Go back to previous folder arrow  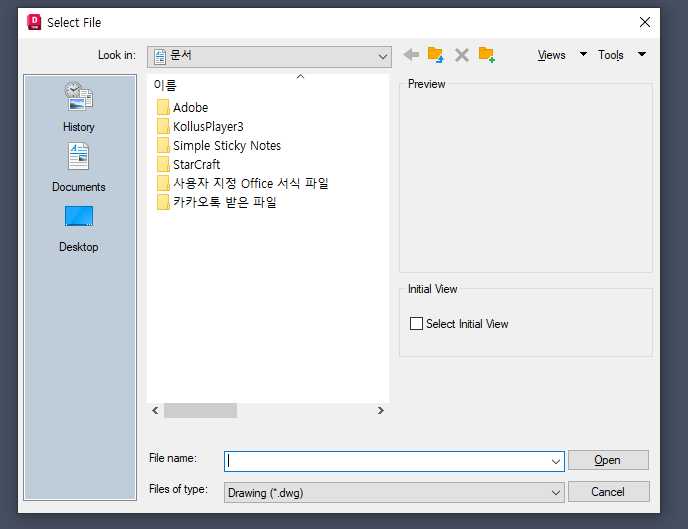coord(412,55)
